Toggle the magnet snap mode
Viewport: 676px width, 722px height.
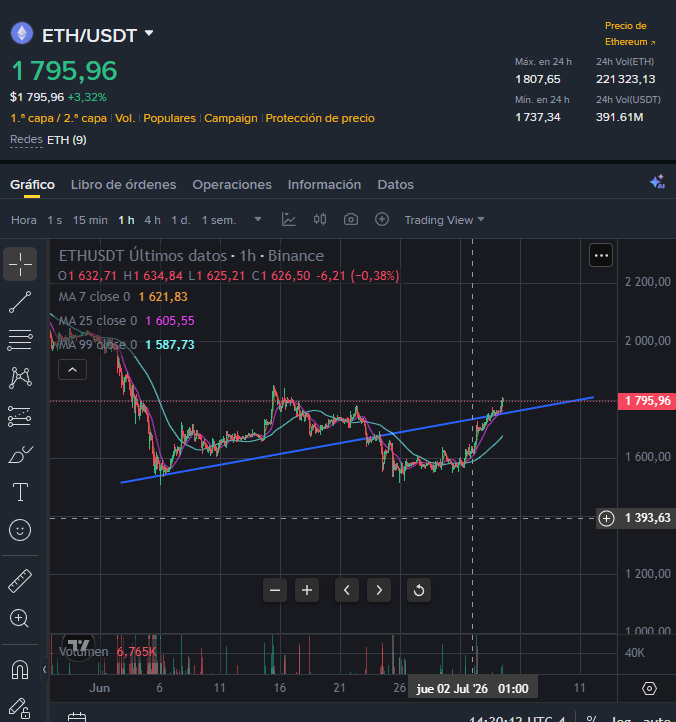click(x=20, y=670)
